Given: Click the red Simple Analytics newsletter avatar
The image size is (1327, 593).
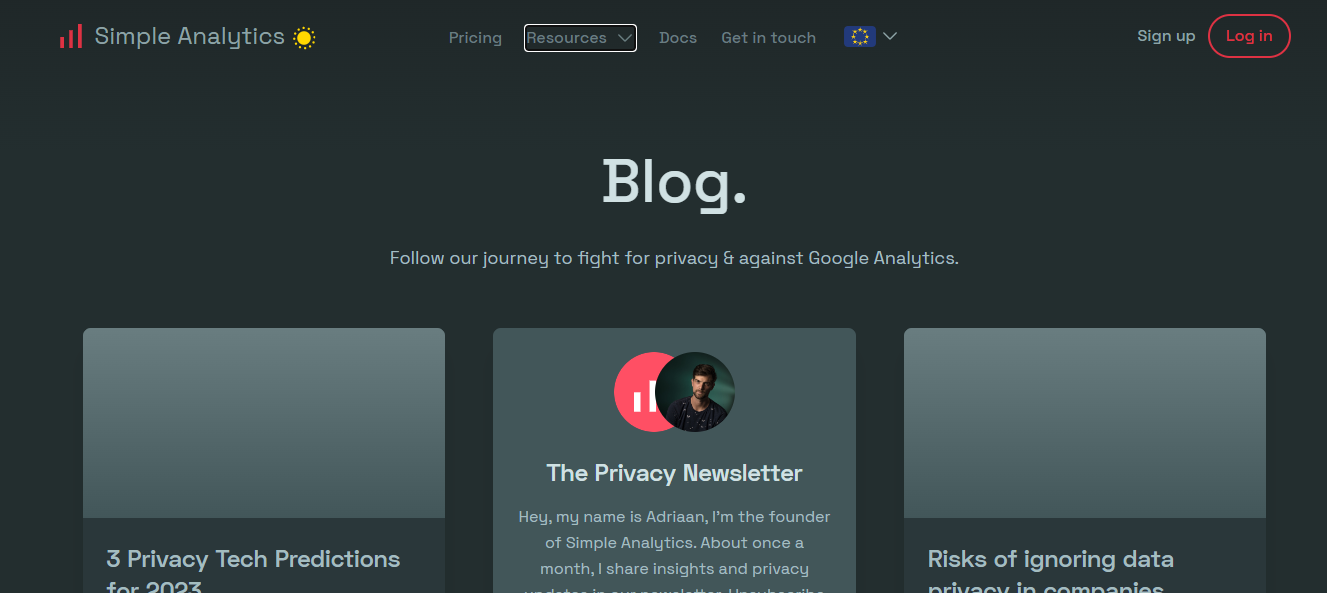Looking at the screenshot, I should click(x=636, y=393).
